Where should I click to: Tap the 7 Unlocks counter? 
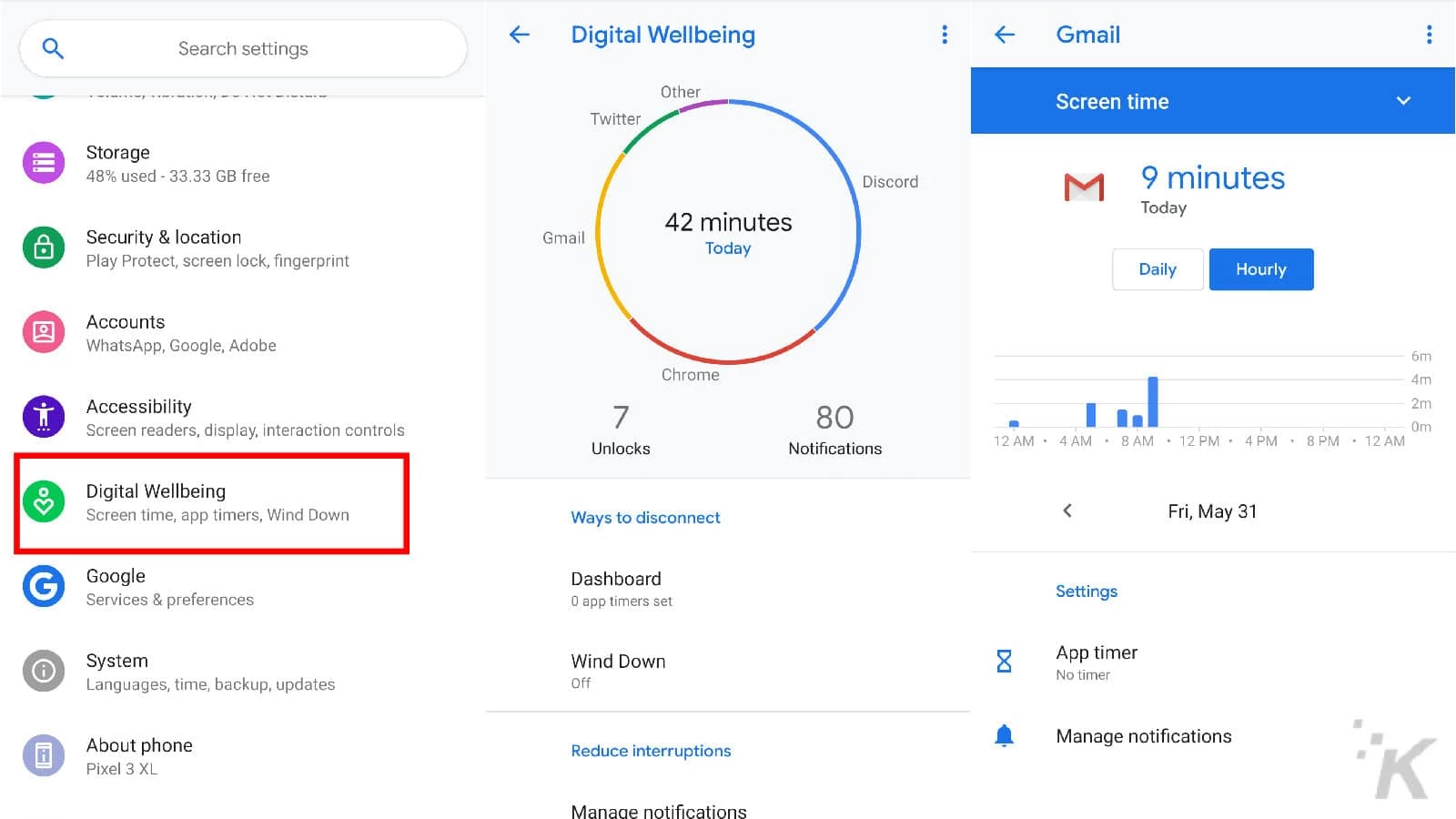[621, 430]
